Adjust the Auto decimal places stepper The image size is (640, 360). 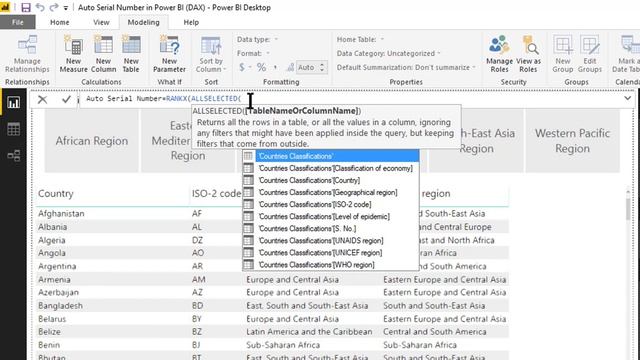point(322,67)
